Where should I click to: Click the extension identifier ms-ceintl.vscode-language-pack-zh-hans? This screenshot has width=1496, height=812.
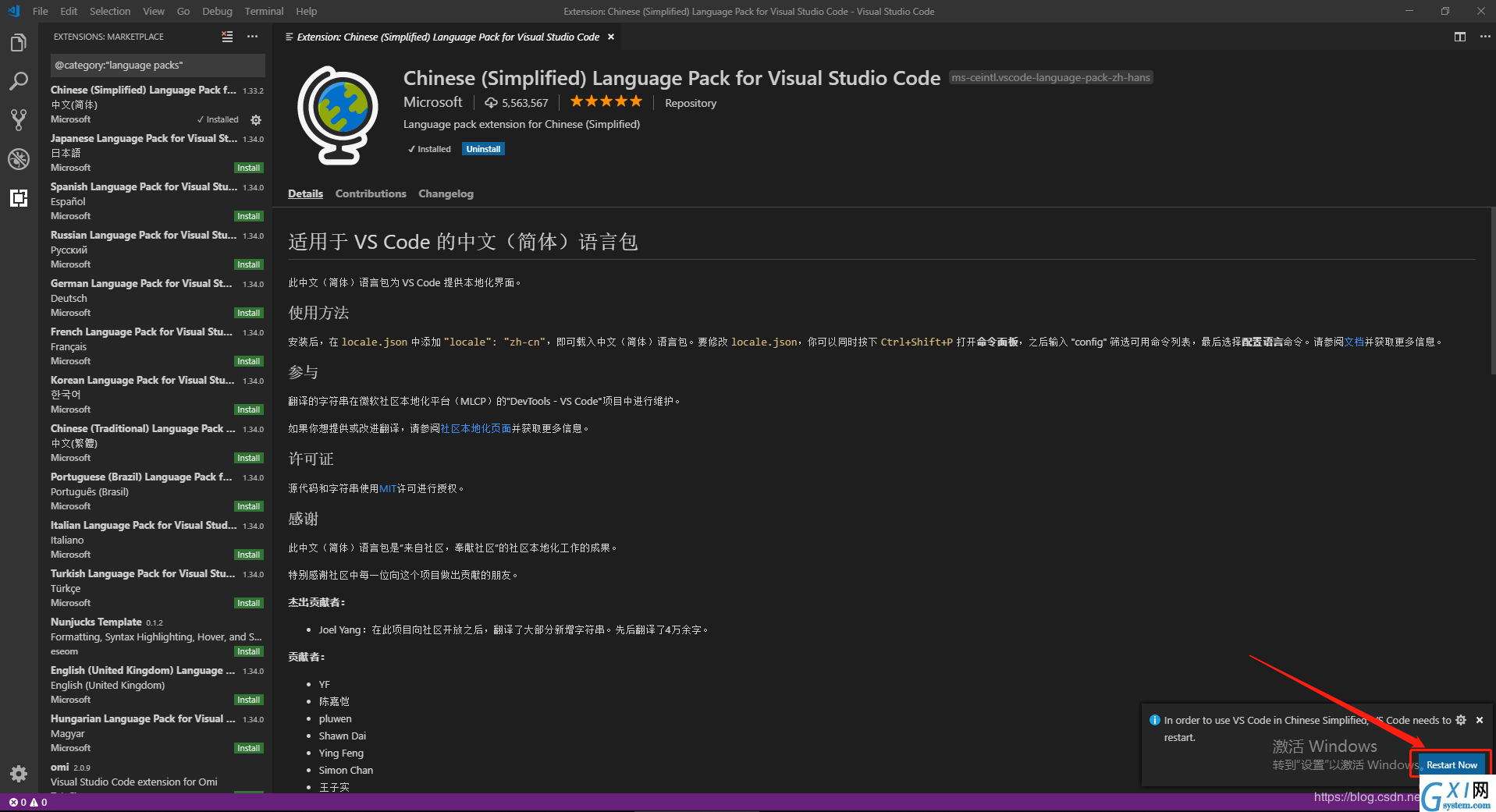tap(1050, 77)
